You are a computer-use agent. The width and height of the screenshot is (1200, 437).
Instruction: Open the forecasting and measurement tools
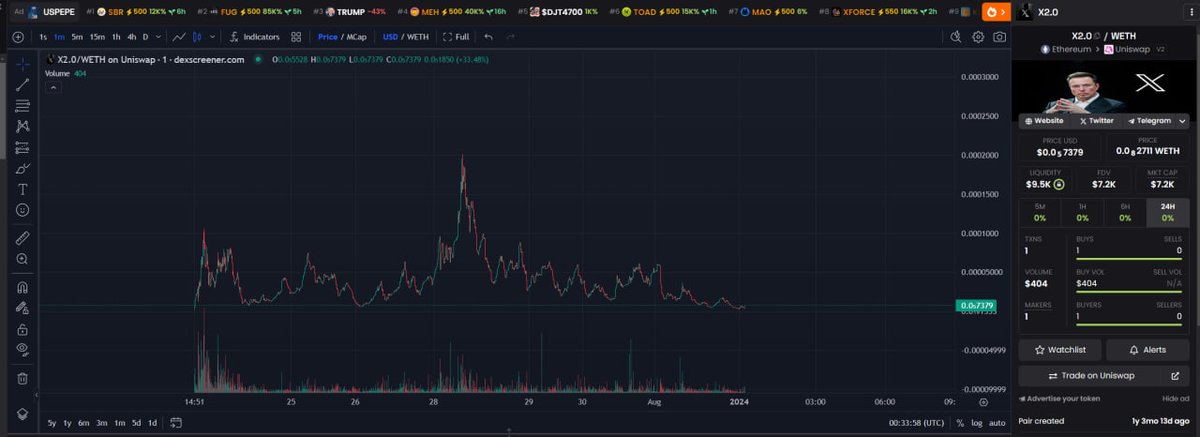(22, 147)
